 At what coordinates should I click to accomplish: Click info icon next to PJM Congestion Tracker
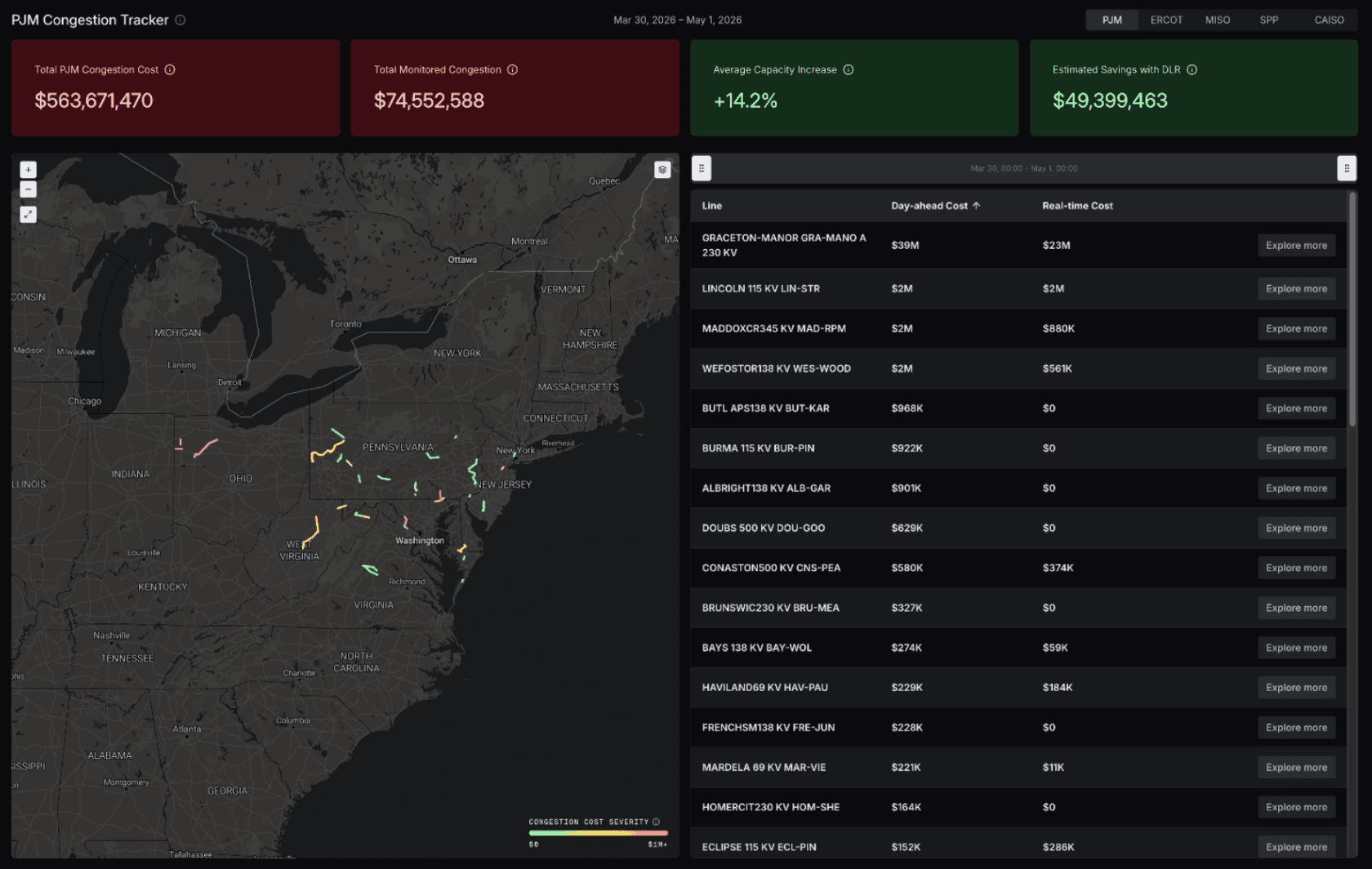[x=180, y=20]
